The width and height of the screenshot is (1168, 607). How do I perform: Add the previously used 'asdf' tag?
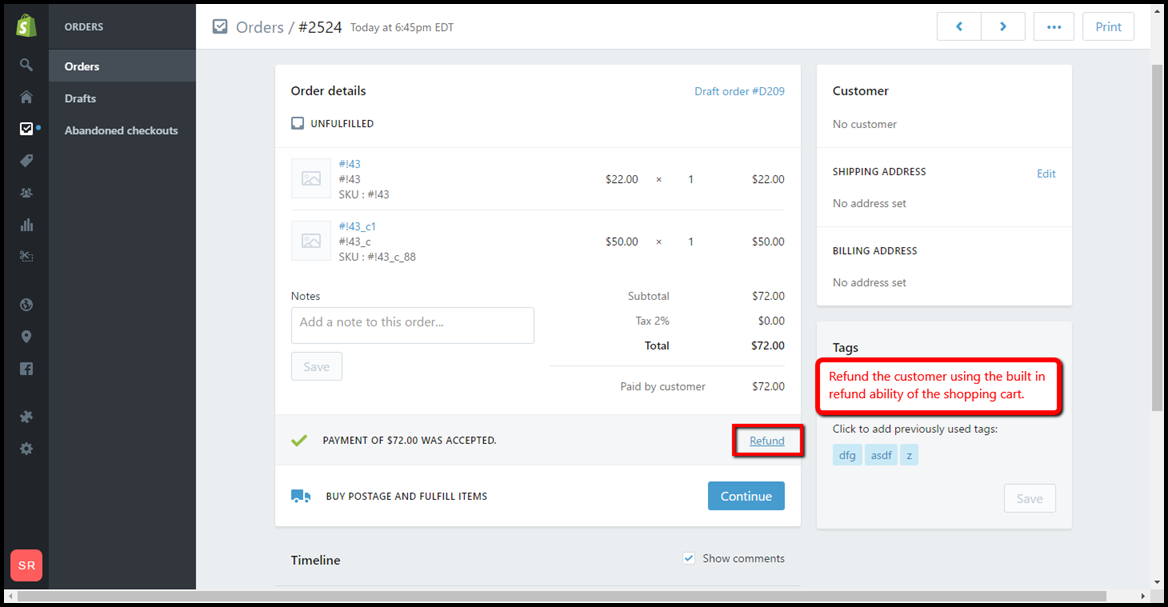[881, 455]
